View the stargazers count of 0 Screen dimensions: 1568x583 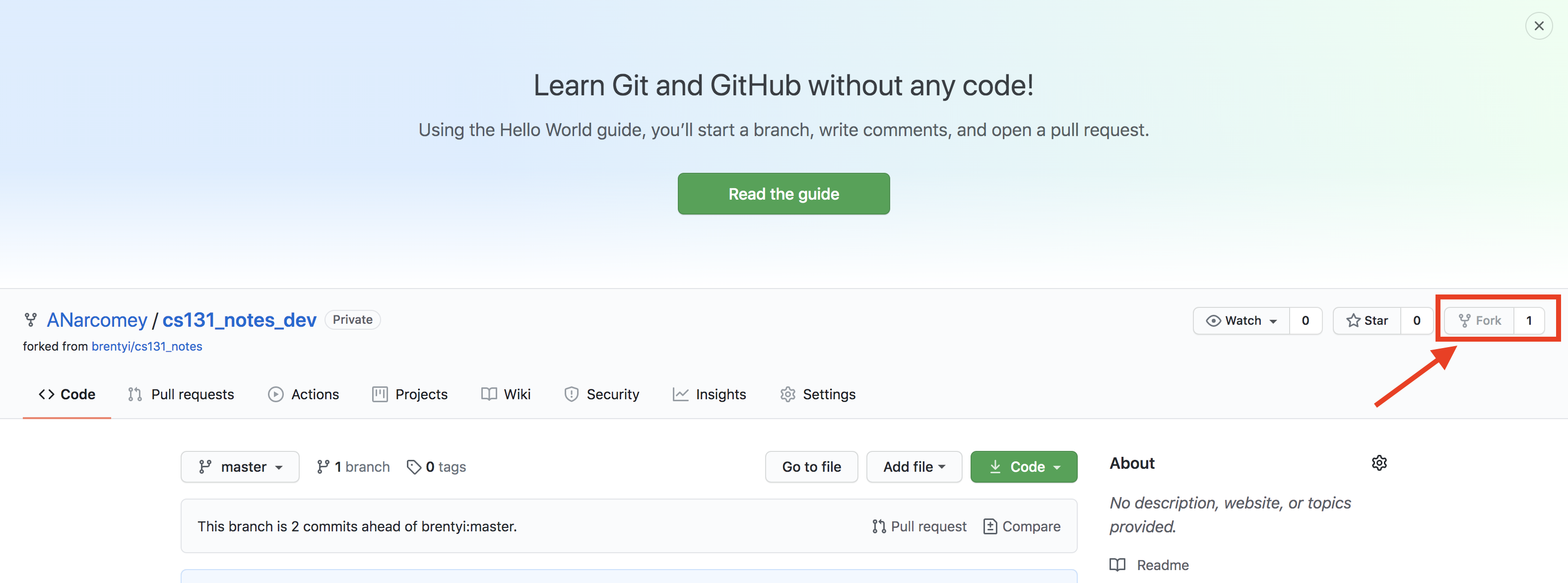(1417, 320)
